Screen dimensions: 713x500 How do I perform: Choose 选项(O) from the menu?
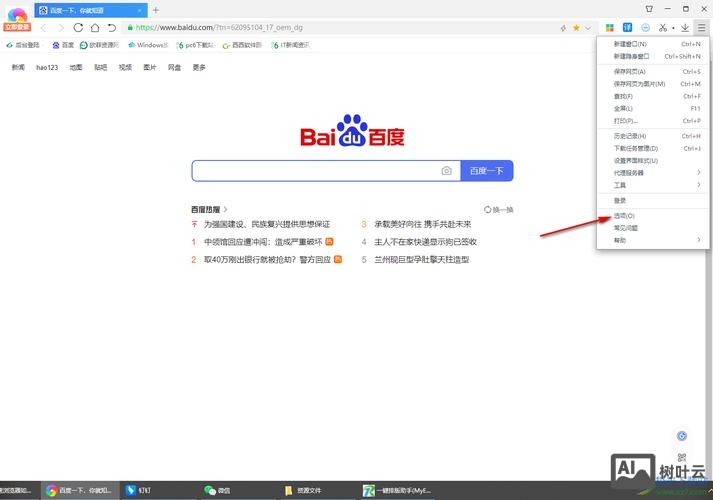click(x=653, y=215)
